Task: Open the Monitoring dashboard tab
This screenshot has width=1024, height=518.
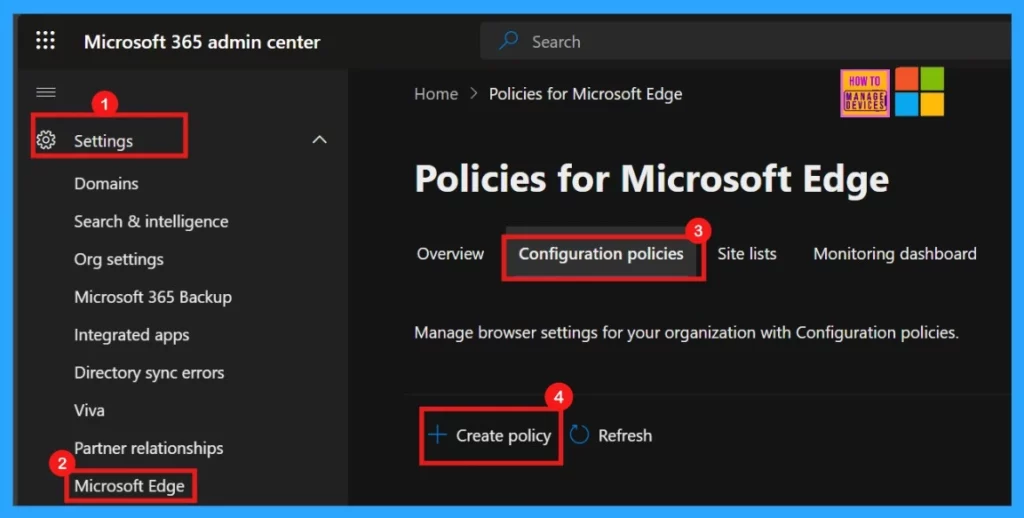Action: coord(895,253)
